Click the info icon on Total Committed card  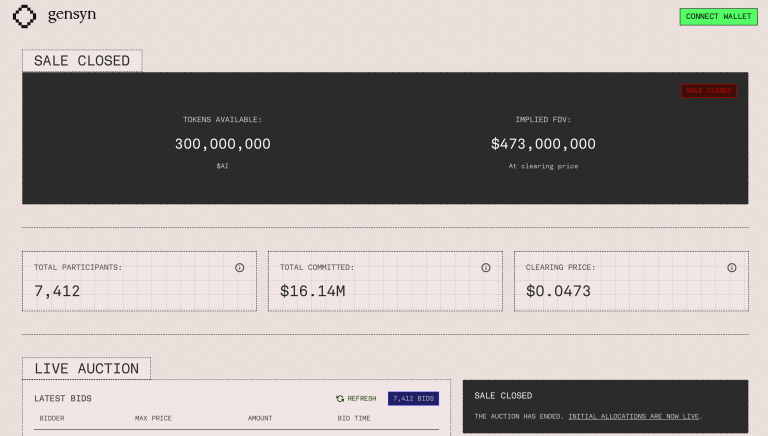(485, 268)
